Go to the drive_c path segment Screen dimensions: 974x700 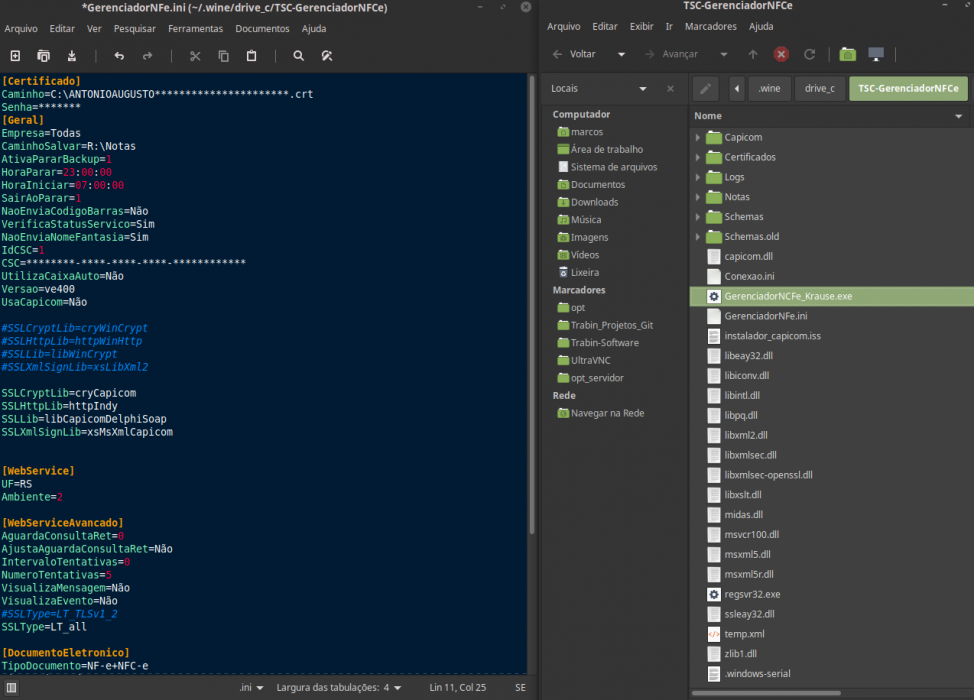click(819, 89)
